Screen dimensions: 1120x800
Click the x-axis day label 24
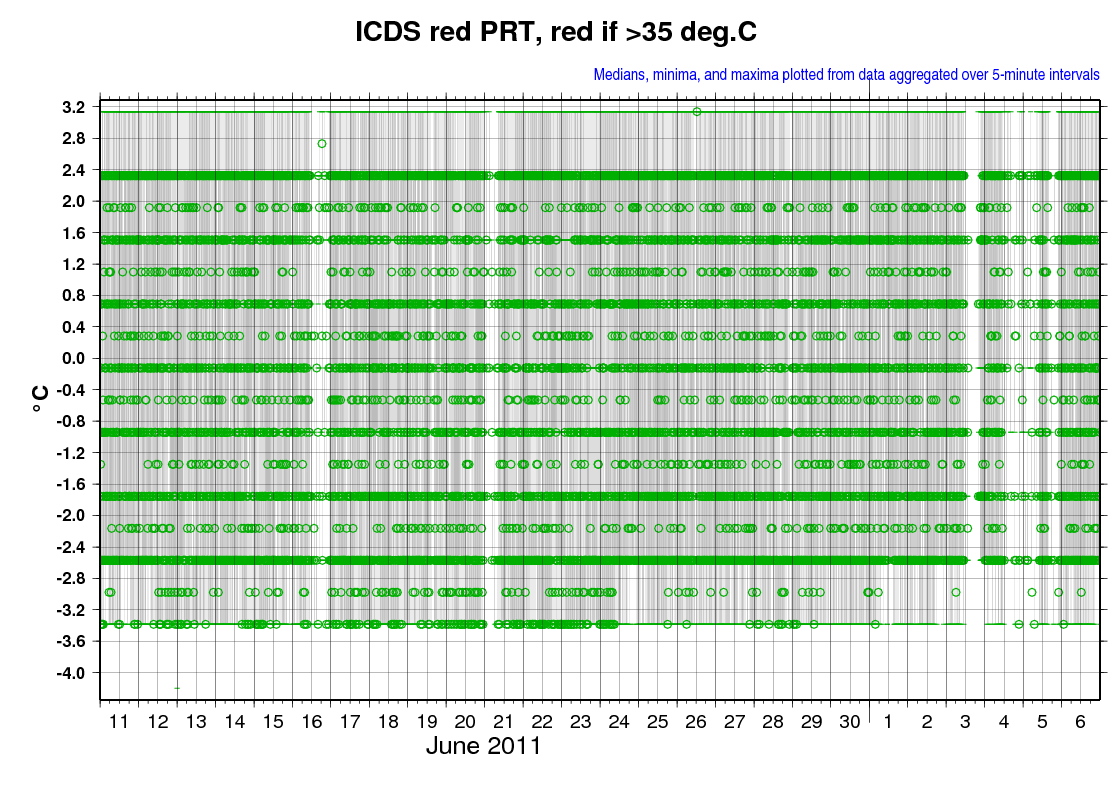619,722
